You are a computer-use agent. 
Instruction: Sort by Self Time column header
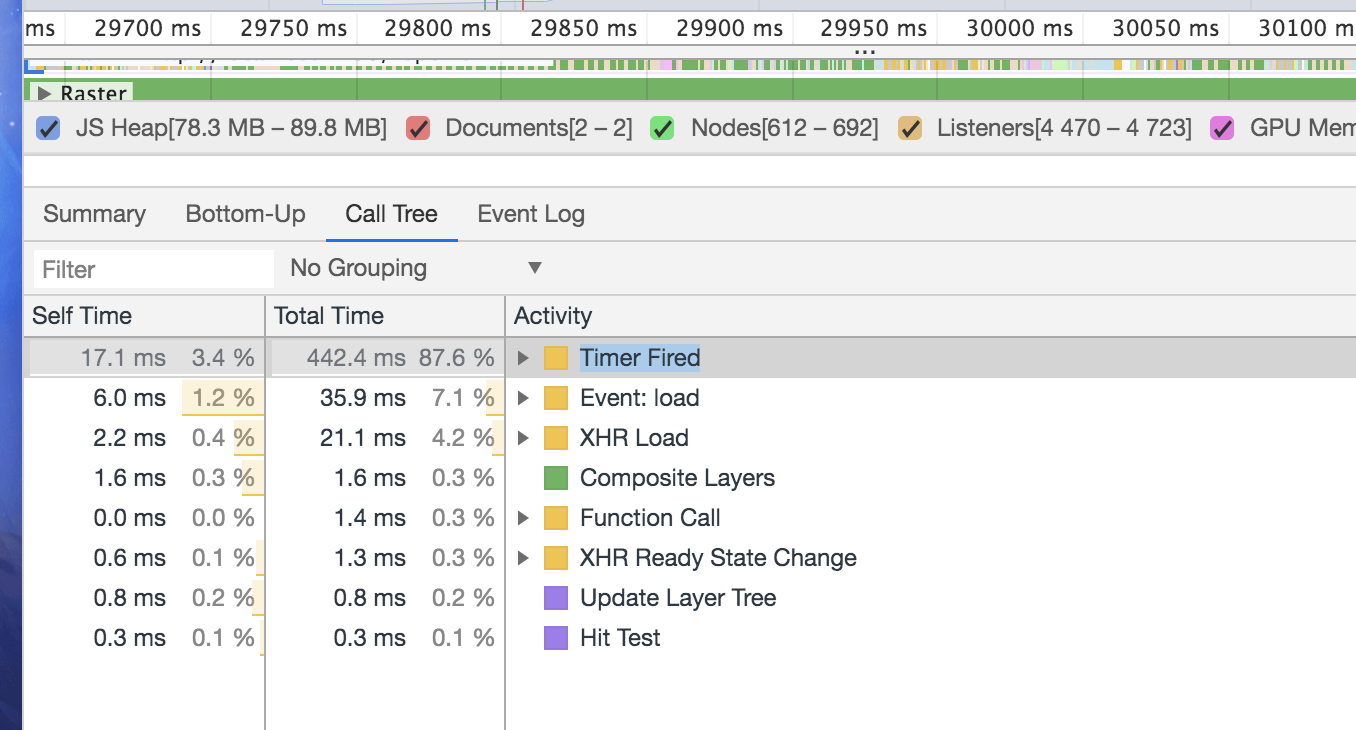82,316
